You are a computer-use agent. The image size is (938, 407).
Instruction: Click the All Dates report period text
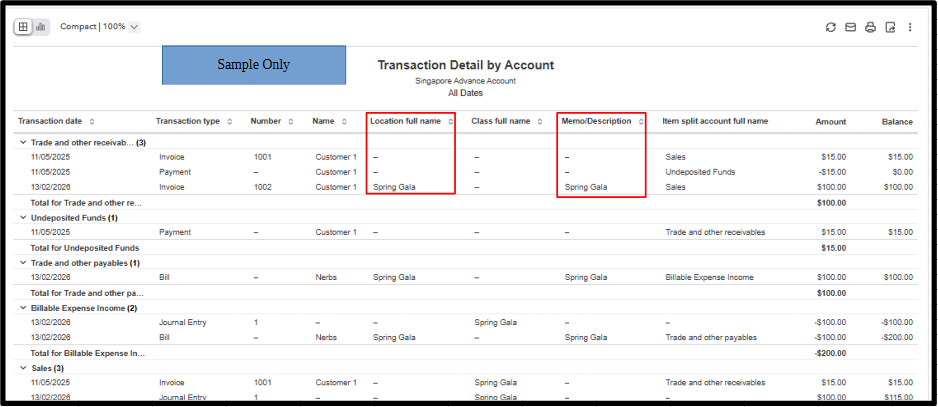[x=465, y=93]
